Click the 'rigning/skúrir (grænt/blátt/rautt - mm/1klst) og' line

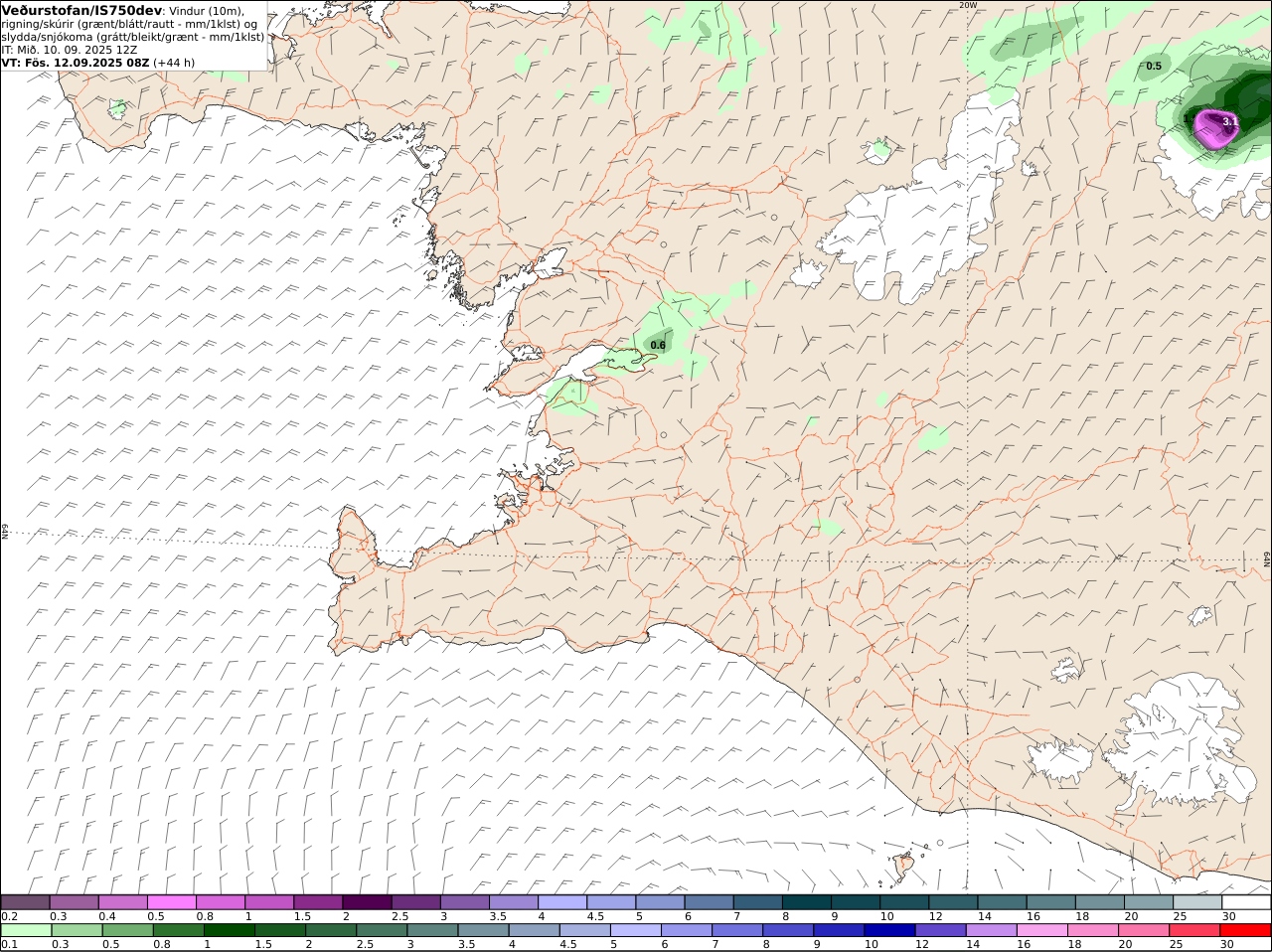click(x=129, y=23)
